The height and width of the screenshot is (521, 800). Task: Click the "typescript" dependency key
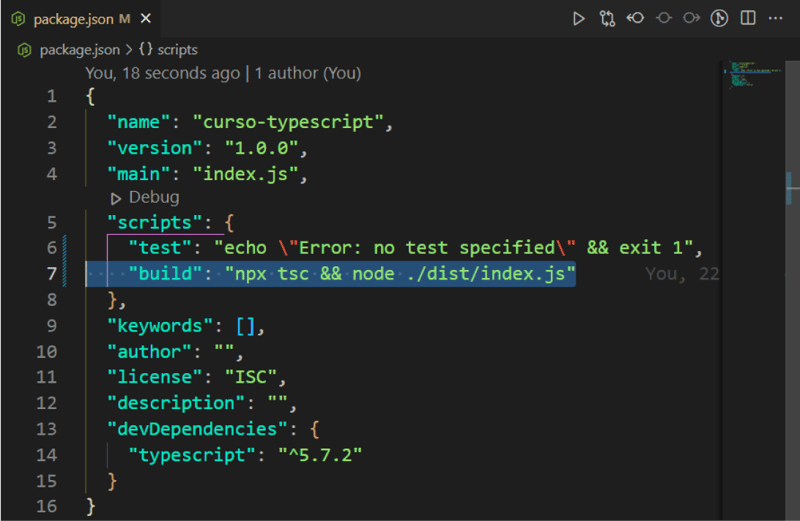click(x=192, y=455)
